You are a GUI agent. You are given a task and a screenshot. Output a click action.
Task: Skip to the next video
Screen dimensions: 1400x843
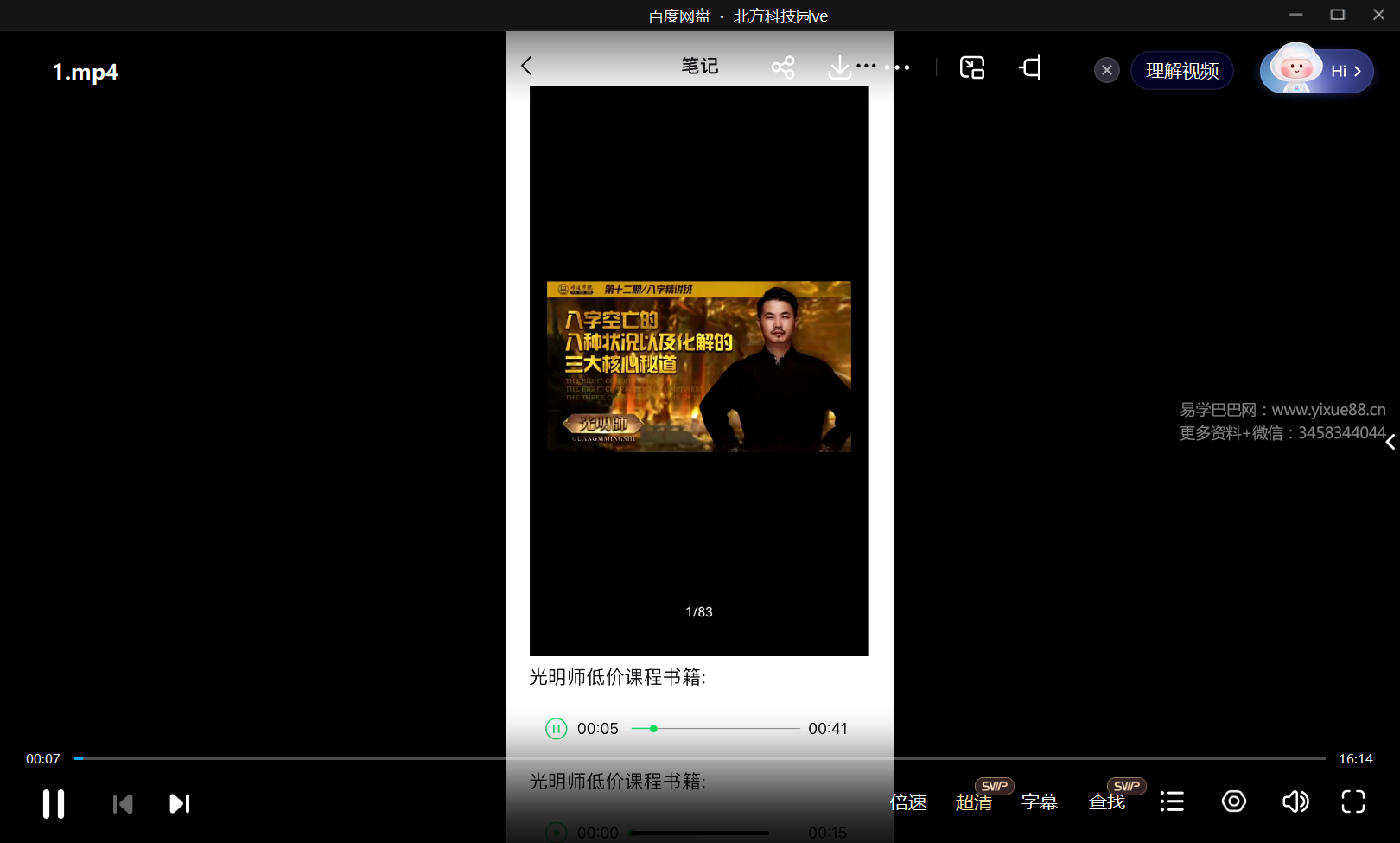pyautogui.click(x=179, y=804)
